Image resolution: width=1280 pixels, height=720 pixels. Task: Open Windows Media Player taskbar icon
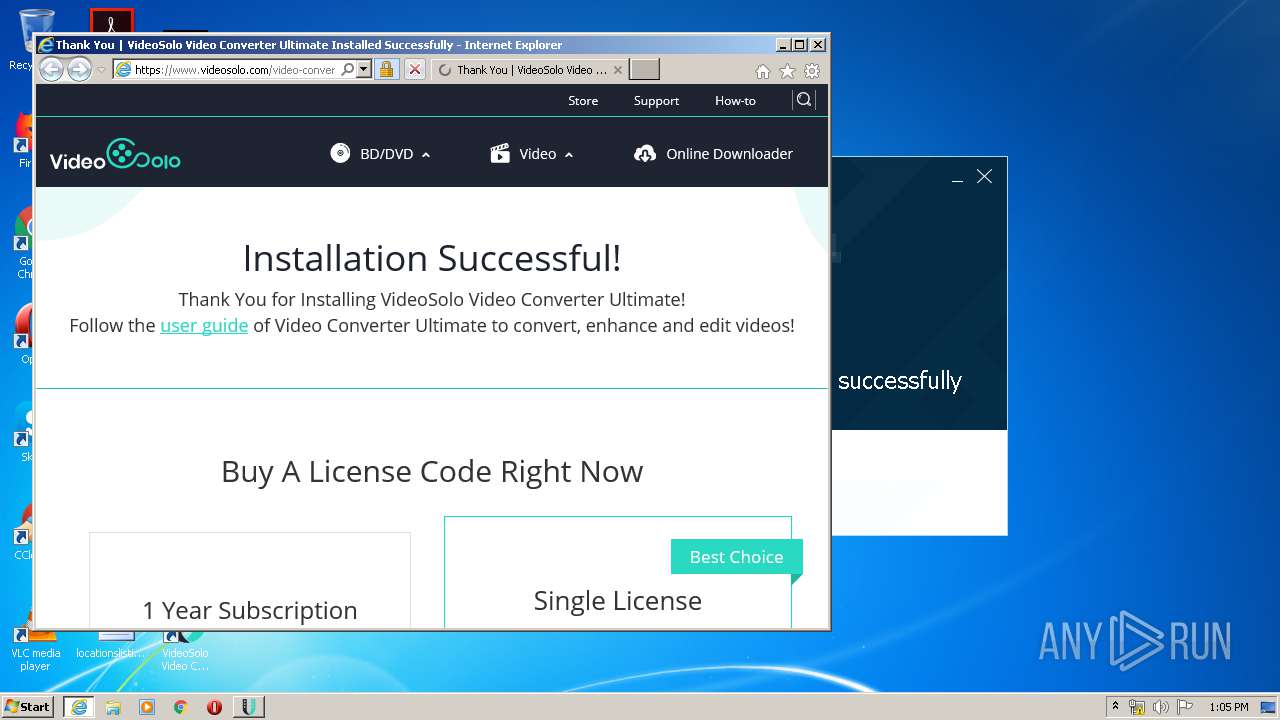click(147, 707)
